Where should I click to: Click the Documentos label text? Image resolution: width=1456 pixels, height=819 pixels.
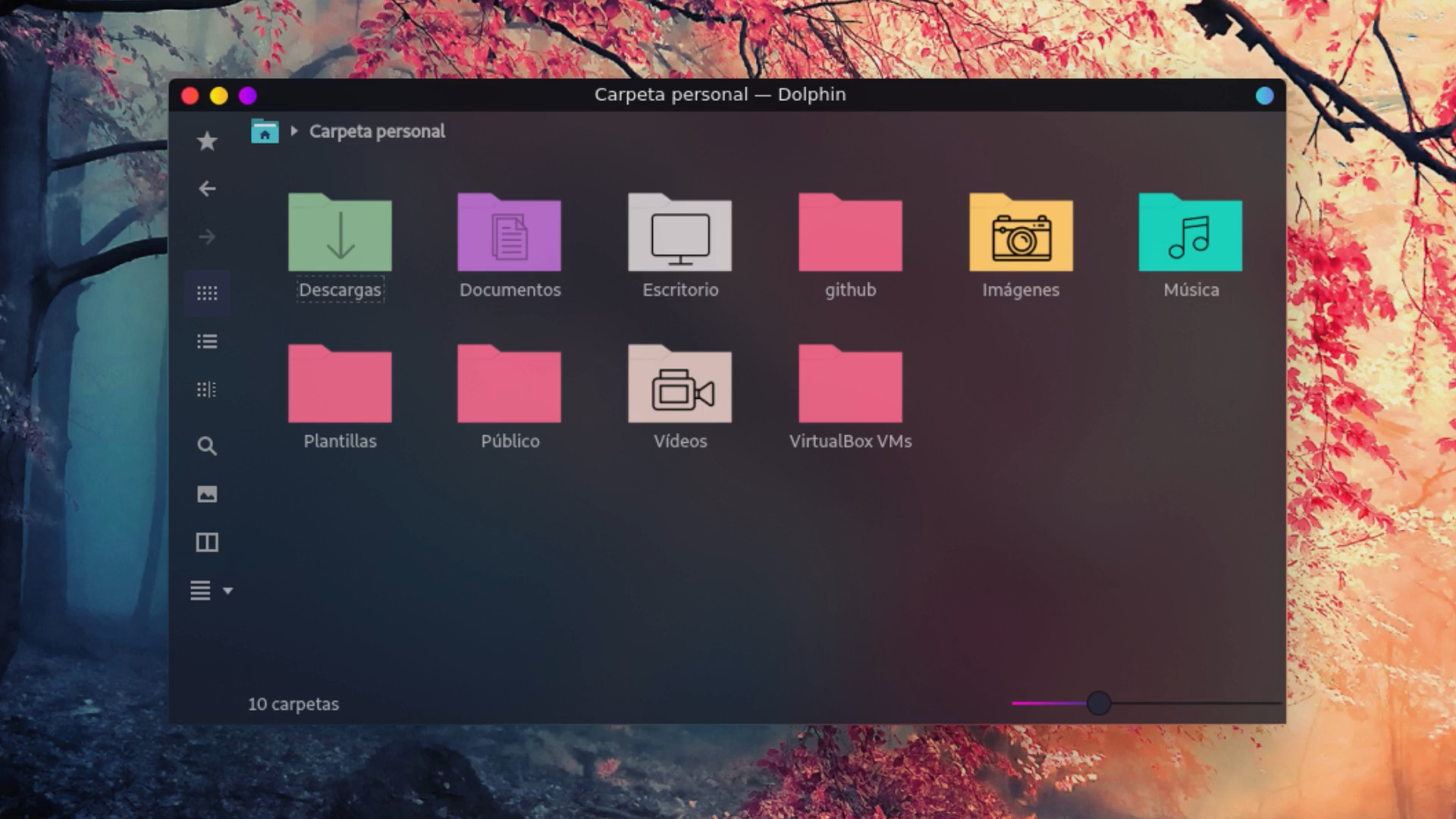coord(510,290)
